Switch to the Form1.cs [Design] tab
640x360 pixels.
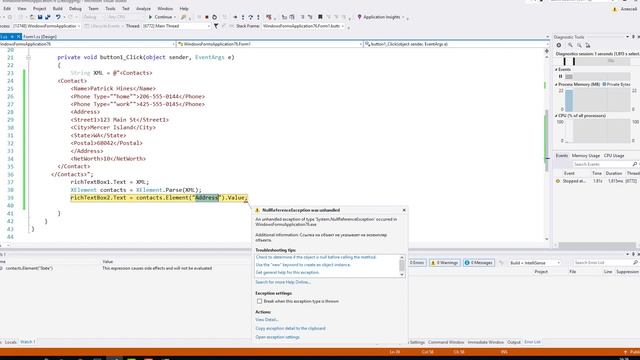click(40, 37)
